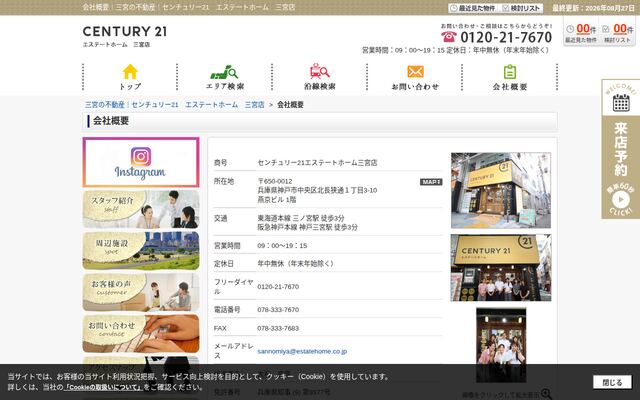Screen dimensions: 640x400
Task: Select the 078-333-7670 phone number text
Action: (x=278, y=310)
